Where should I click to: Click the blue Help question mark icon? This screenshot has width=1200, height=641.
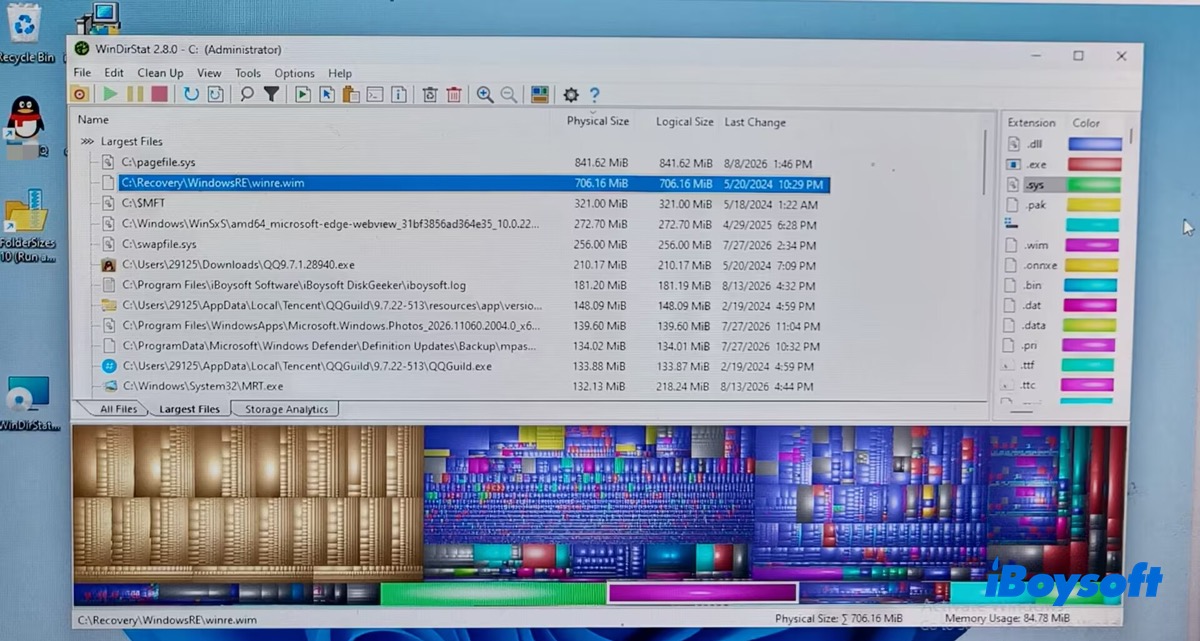(x=595, y=94)
